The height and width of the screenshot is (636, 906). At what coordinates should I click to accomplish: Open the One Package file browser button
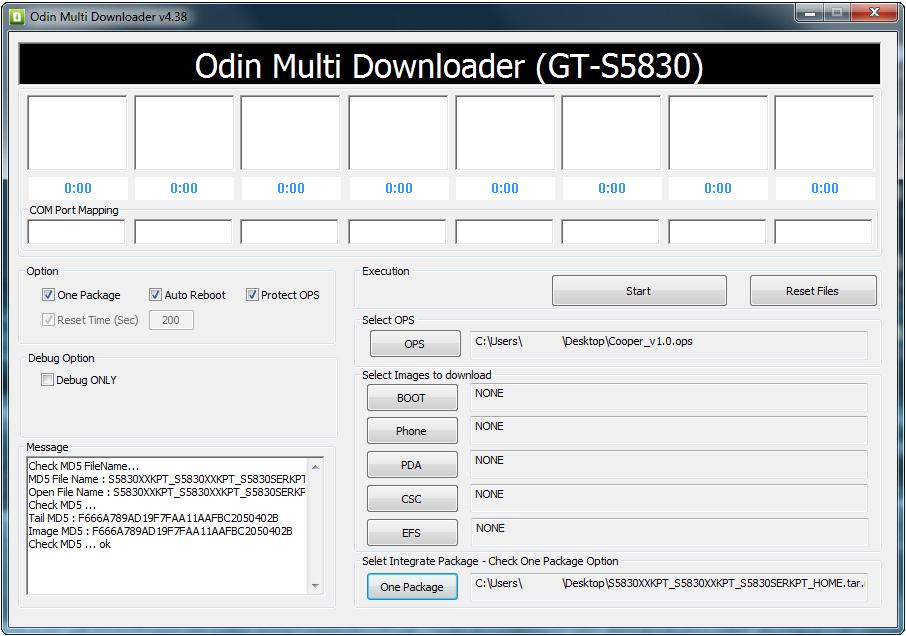[x=412, y=587]
